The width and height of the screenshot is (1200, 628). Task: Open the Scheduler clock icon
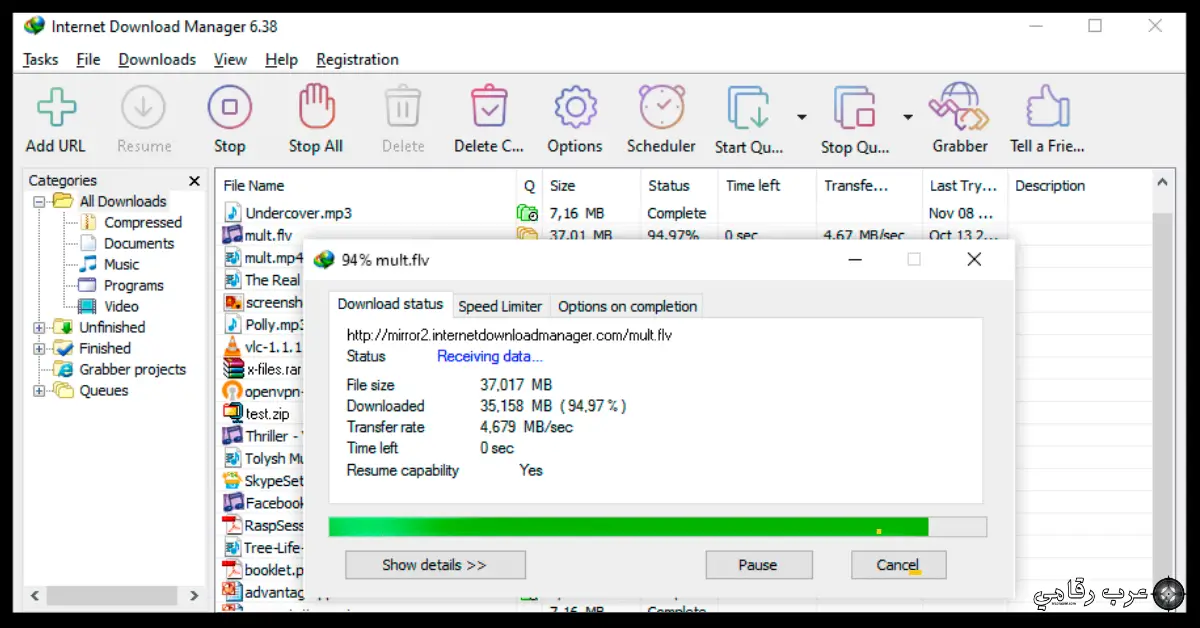point(661,107)
